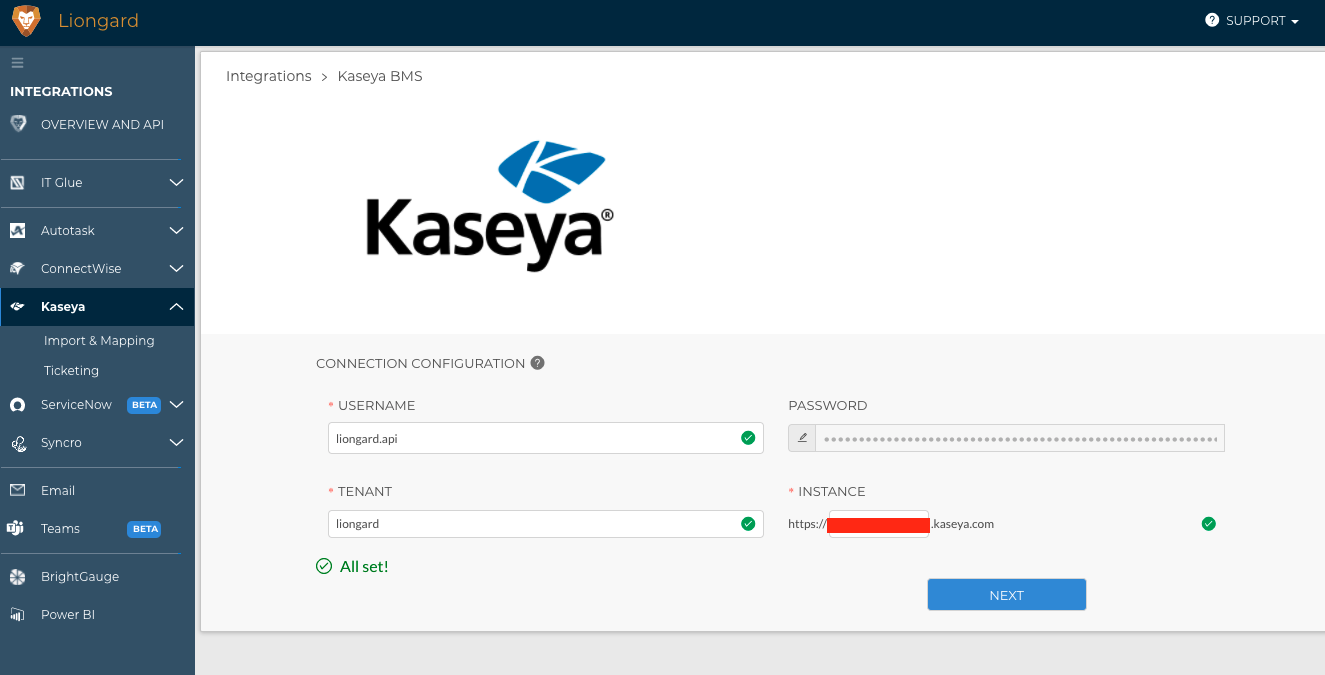The image size is (1325, 675).
Task: Click the Liongard brand name
Action: tap(98, 21)
